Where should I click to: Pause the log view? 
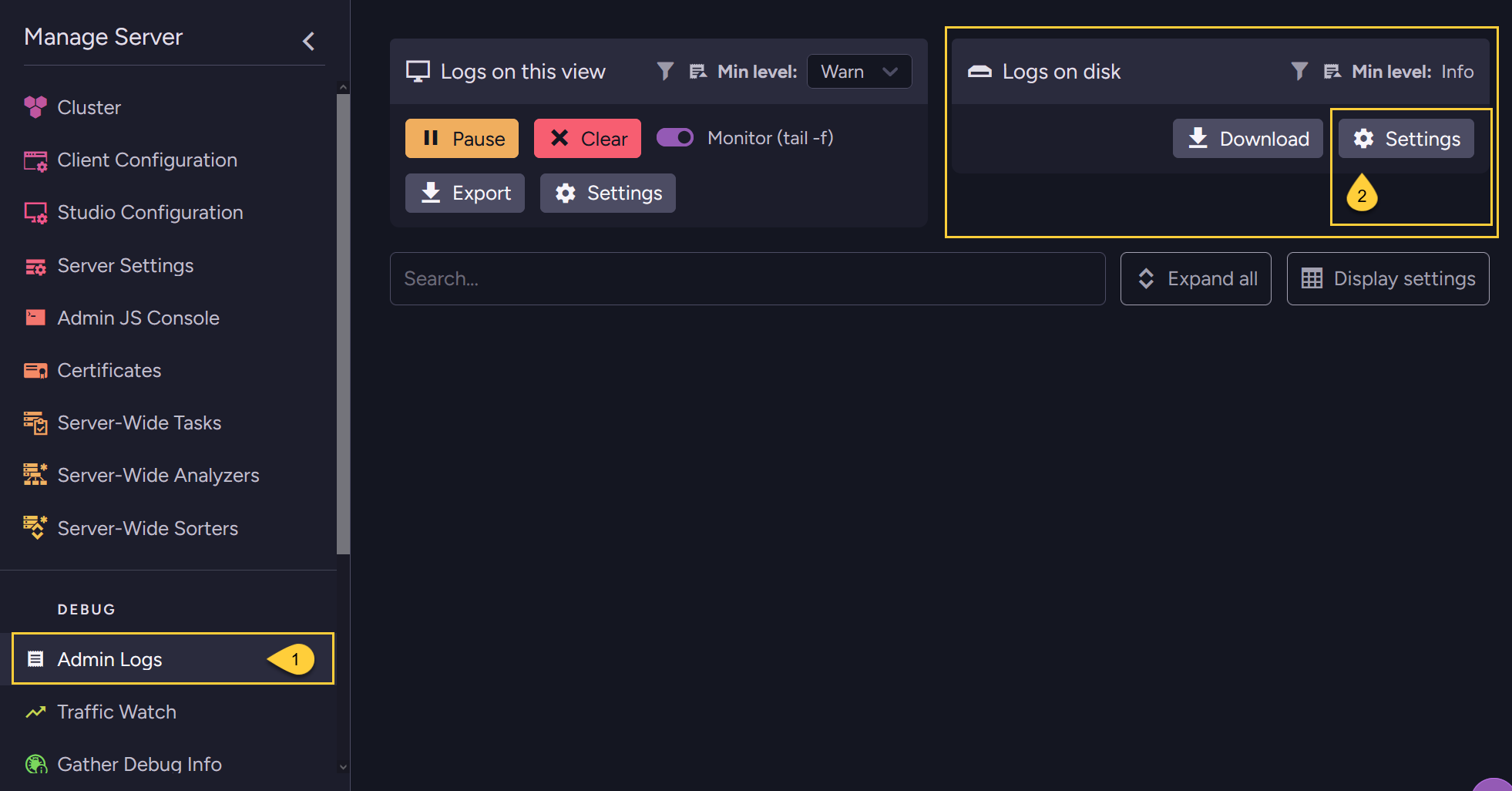[x=462, y=139]
